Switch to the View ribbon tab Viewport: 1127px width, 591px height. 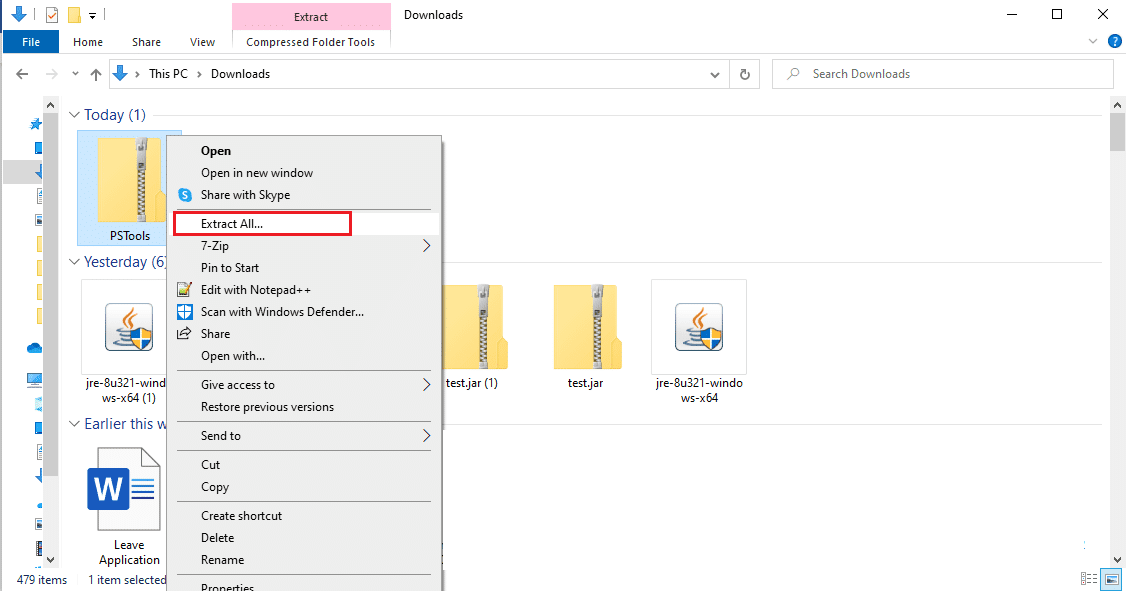(x=202, y=42)
